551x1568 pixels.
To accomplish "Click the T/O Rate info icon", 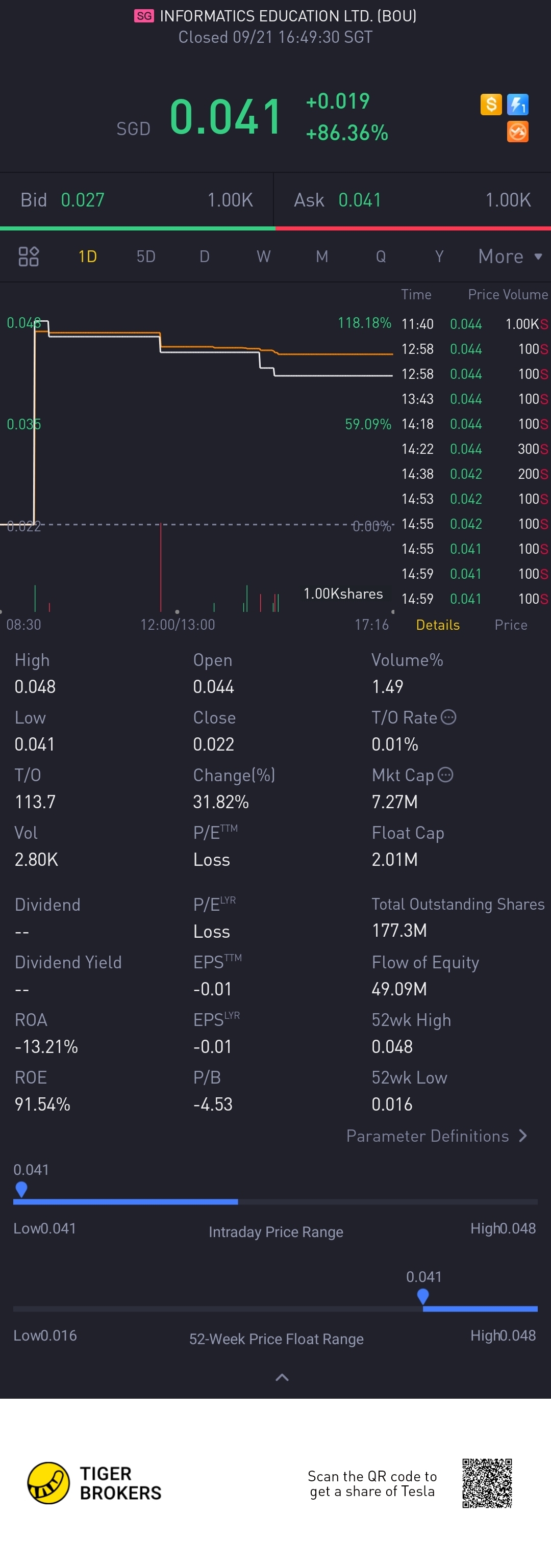I will tap(448, 717).
